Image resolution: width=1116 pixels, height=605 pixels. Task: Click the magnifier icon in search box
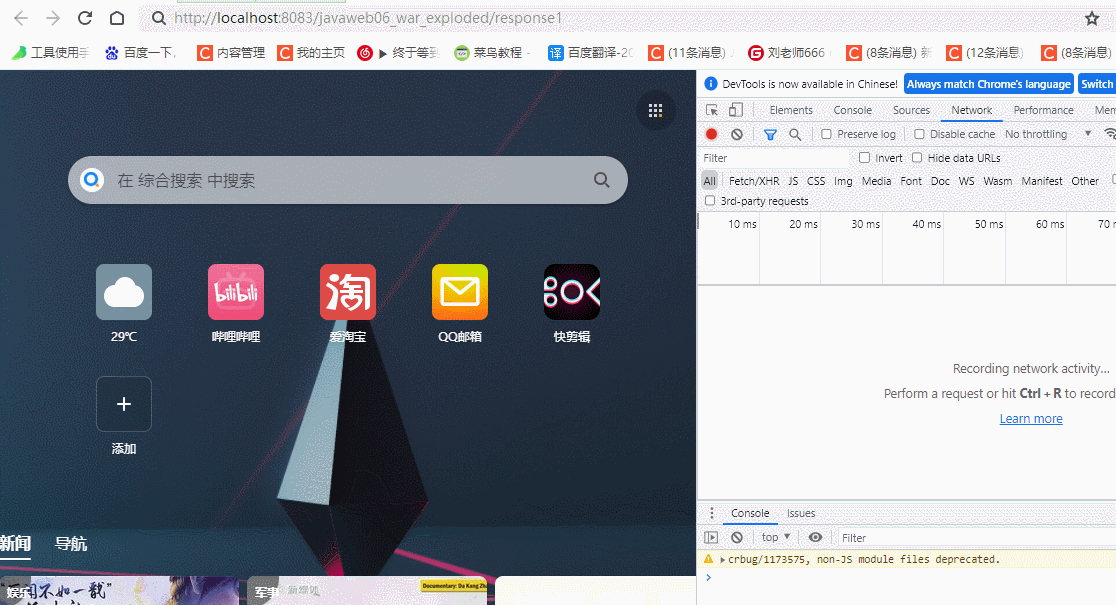[601, 180]
